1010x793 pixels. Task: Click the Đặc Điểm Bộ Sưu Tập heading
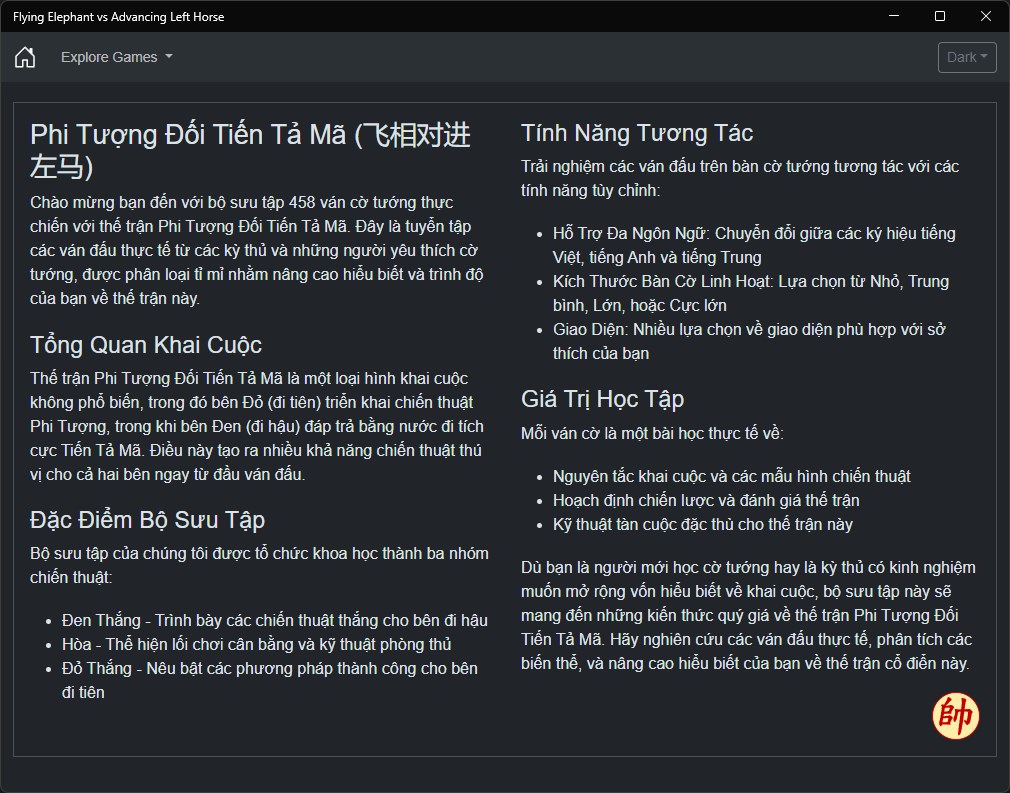pyautogui.click(x=148, y=520)
